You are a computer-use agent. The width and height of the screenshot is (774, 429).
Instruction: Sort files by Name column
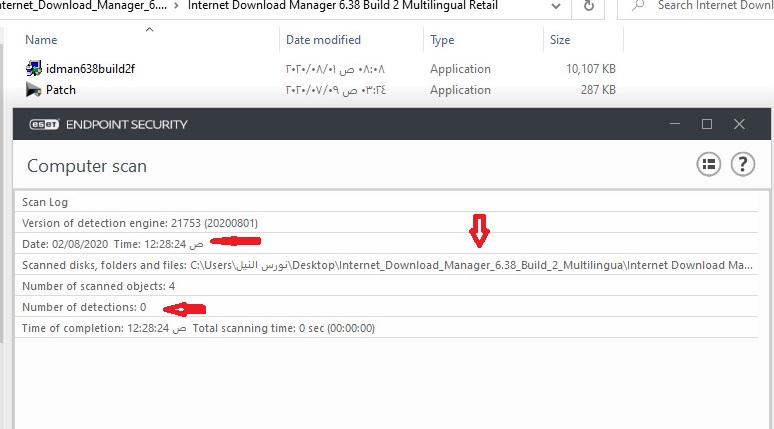pos(41,40)
